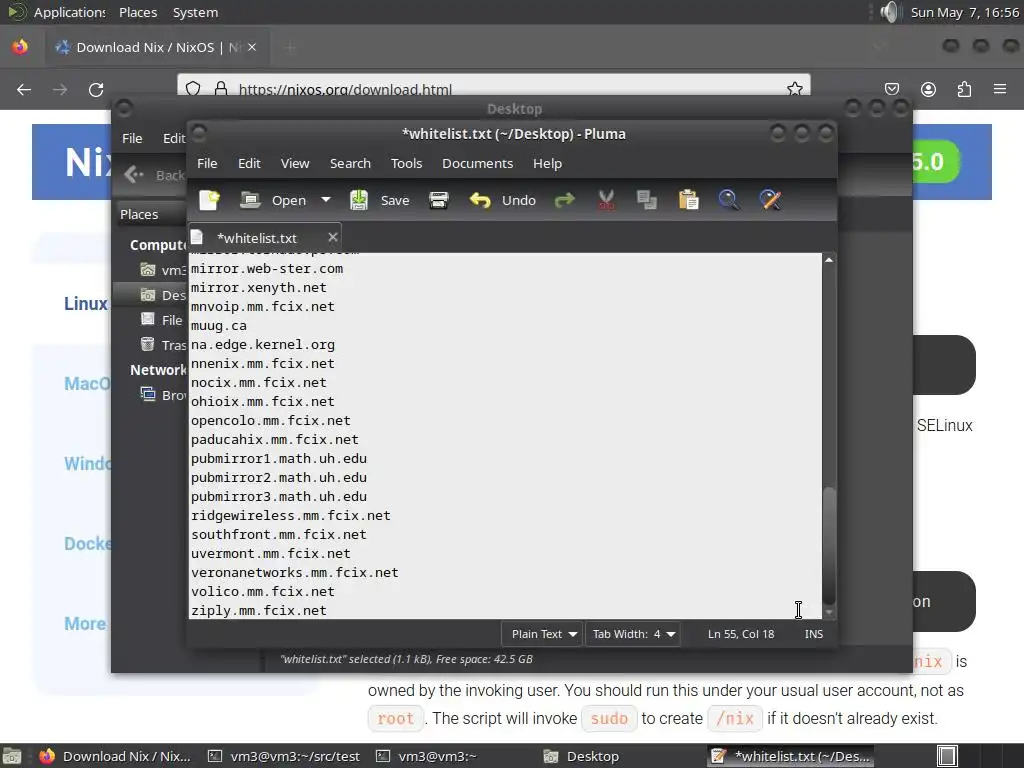Click the Print icon in Pluma toolbar

click(x=439, y=200)
